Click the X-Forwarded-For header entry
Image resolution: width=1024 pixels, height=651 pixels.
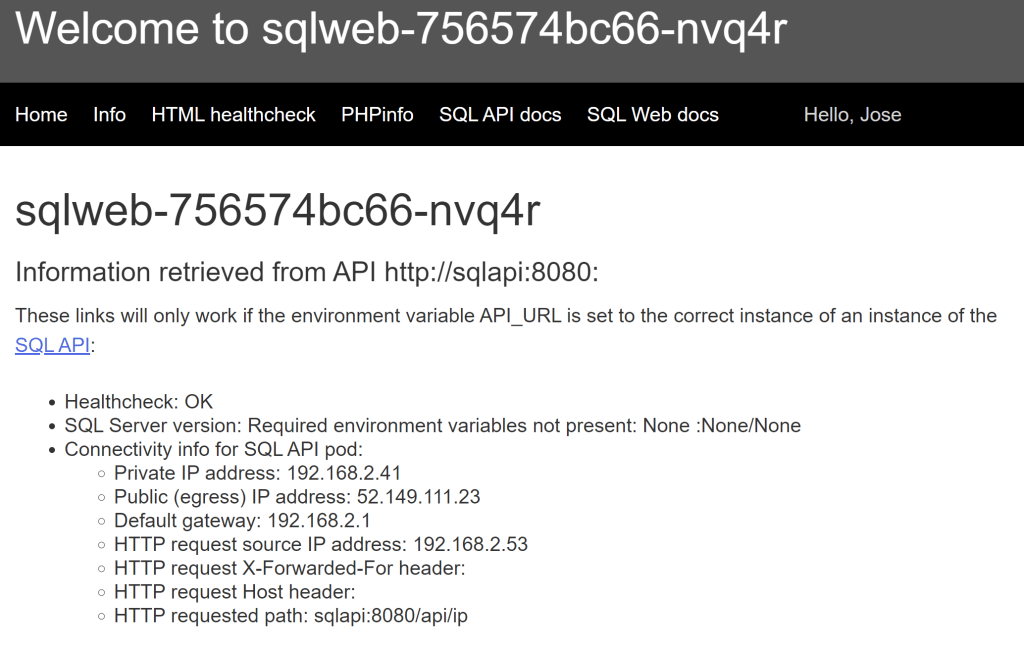point(290,569)
